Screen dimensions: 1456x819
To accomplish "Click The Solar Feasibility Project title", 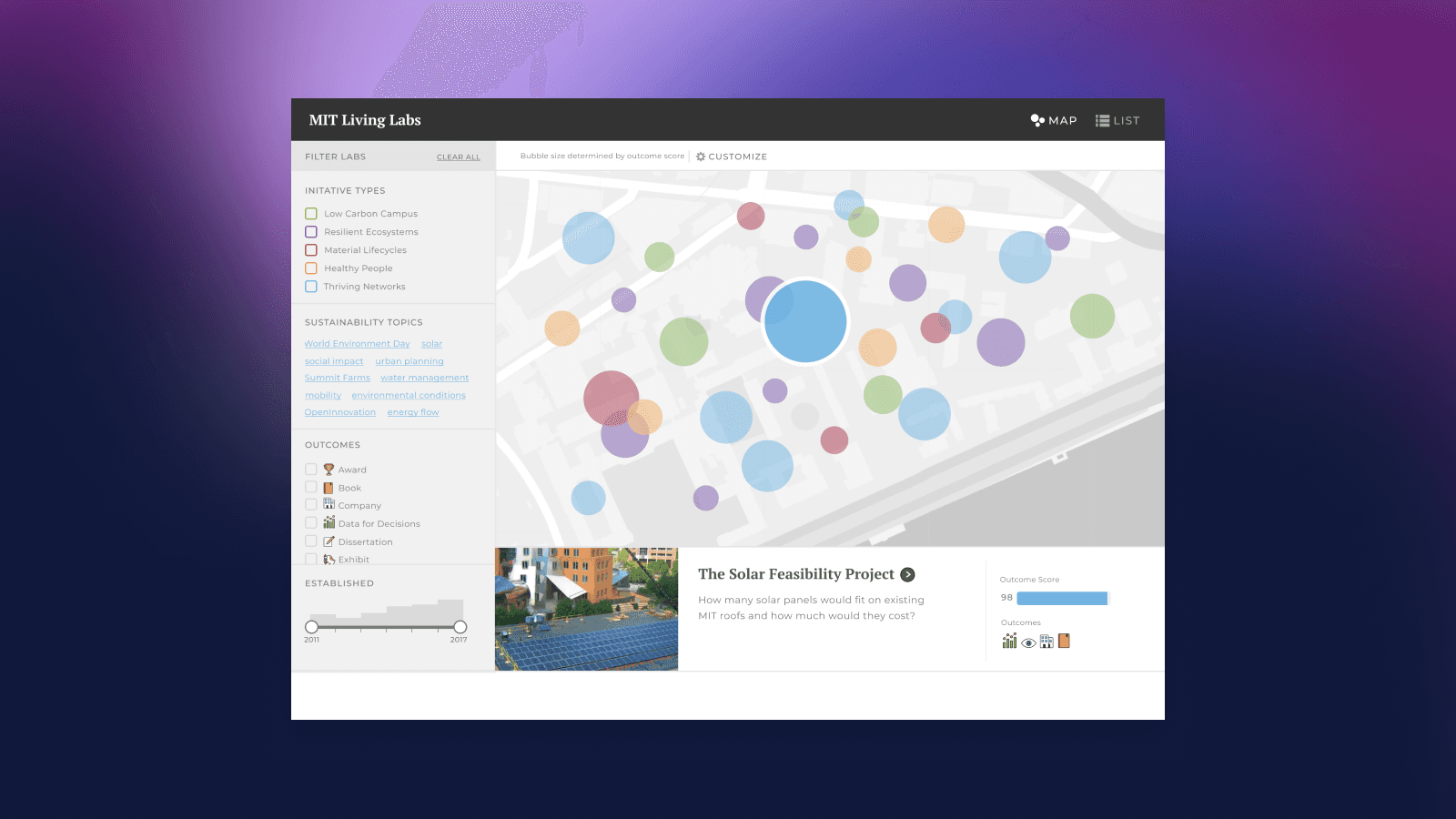I will coord(796,574).
